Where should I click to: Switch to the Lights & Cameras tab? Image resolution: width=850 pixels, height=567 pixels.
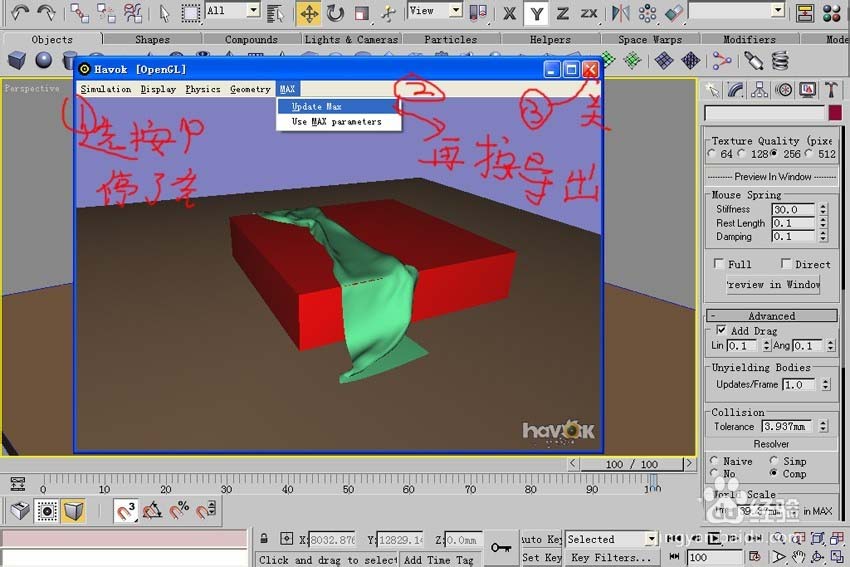tap(351, 40)
